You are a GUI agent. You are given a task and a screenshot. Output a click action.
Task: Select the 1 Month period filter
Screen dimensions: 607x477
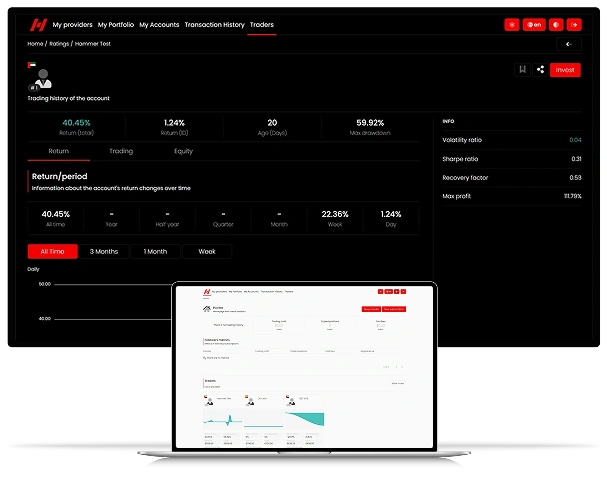click(155, 252)
